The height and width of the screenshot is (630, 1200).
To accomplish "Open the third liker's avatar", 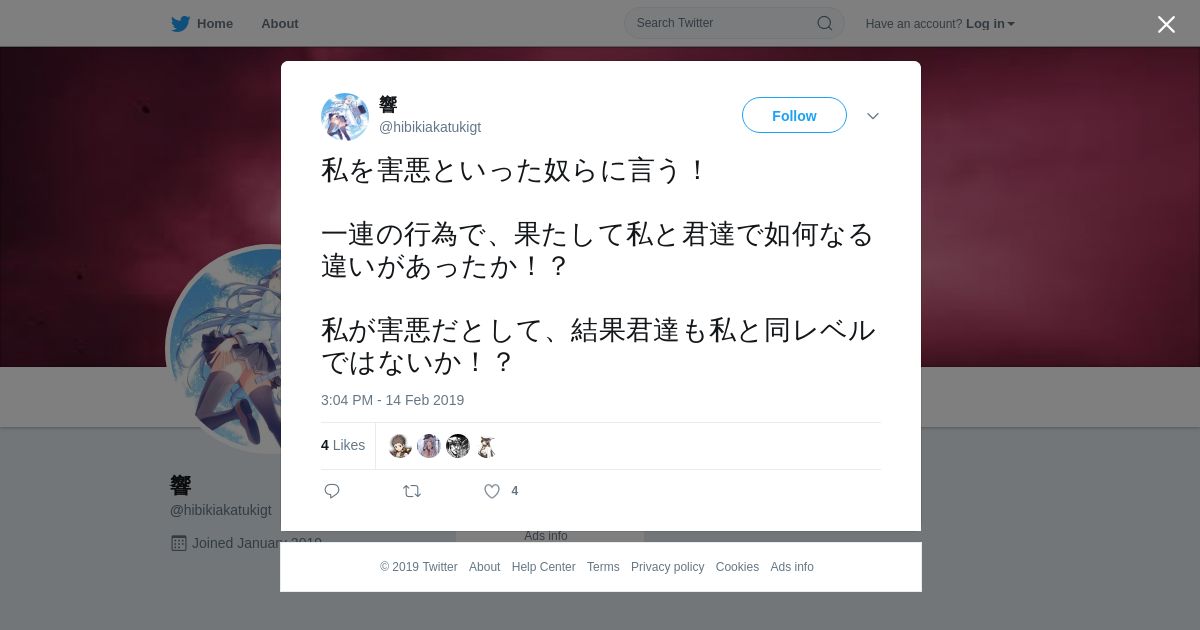I will coord(458,446).
